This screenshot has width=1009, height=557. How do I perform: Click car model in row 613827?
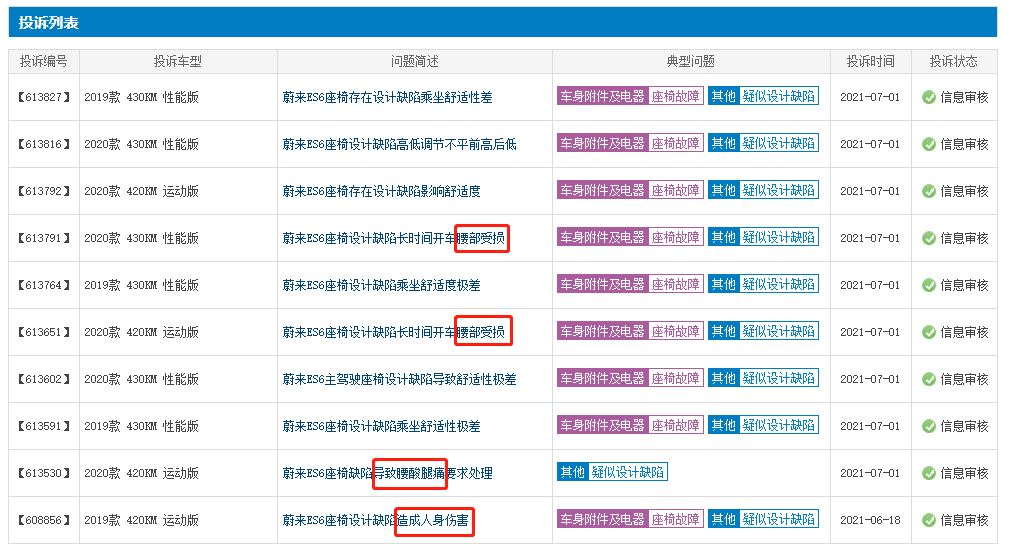point(142,97)
